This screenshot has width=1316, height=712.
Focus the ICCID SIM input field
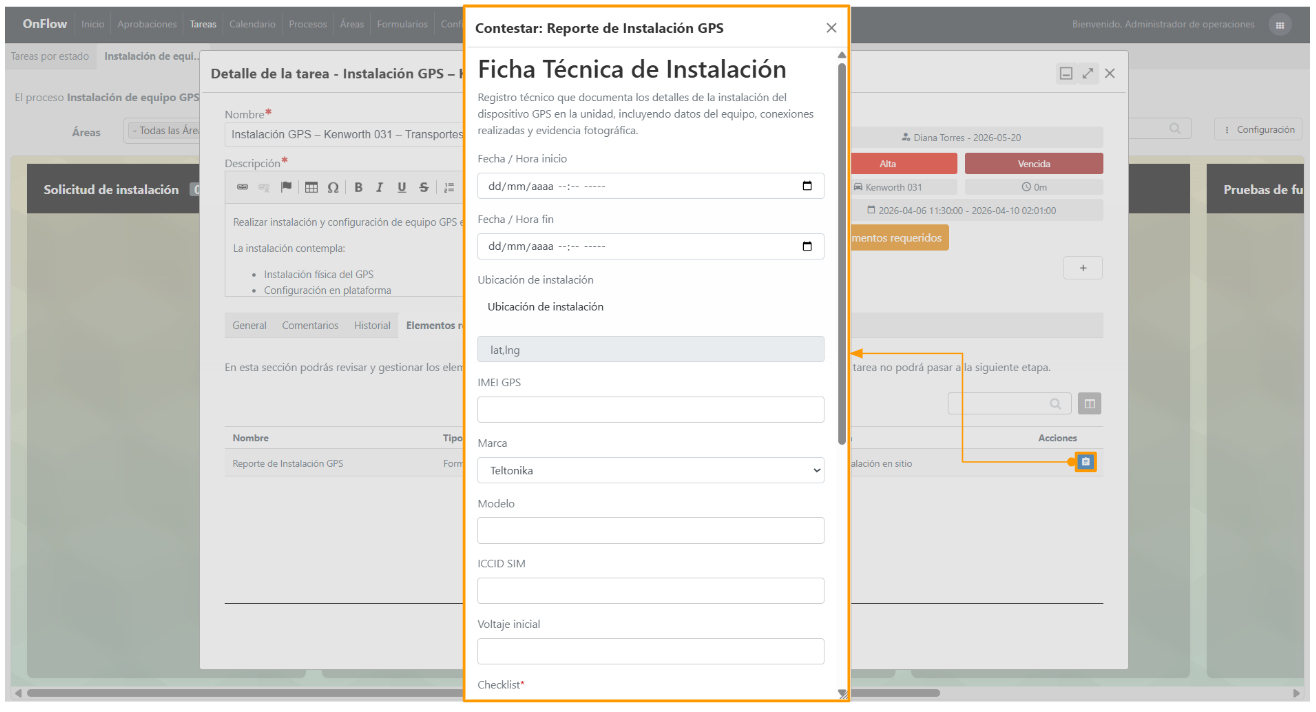(x=651, y=591)
